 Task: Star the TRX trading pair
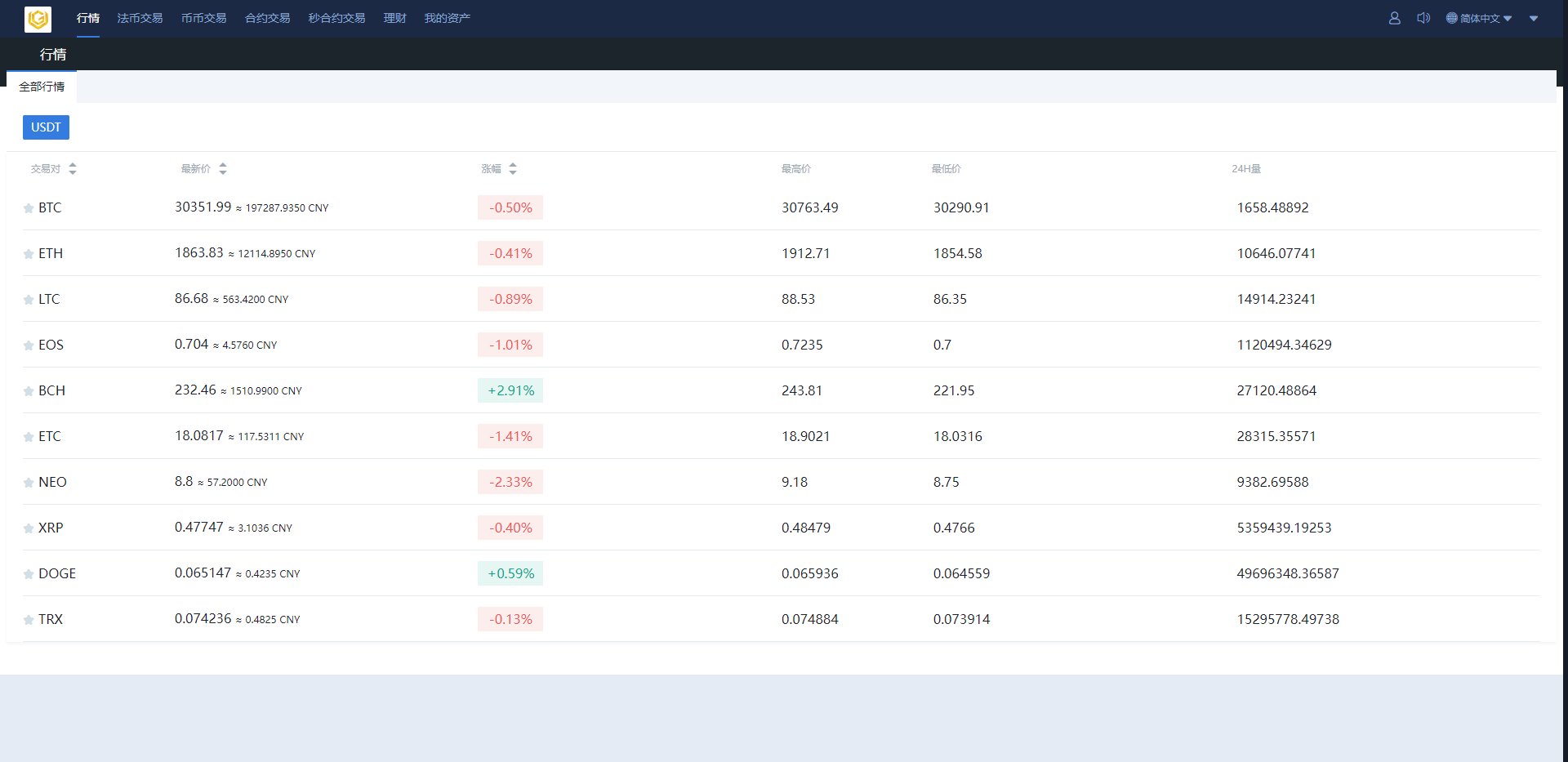(x=29, y=620)
